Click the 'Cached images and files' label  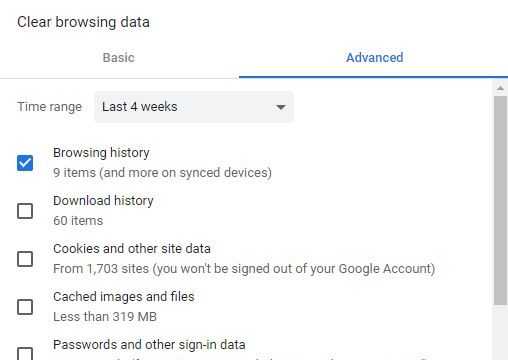click(124, 297)
